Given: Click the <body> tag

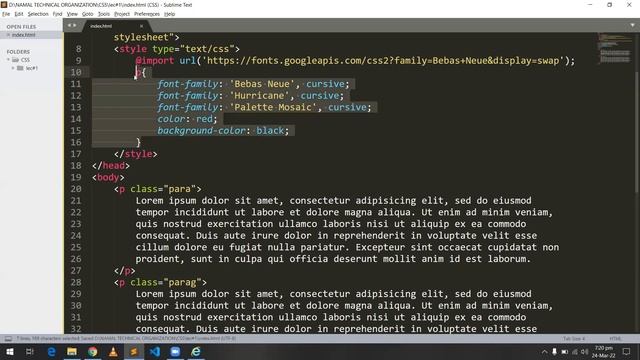Looking at the screenshot, I should tap(108, 178).
